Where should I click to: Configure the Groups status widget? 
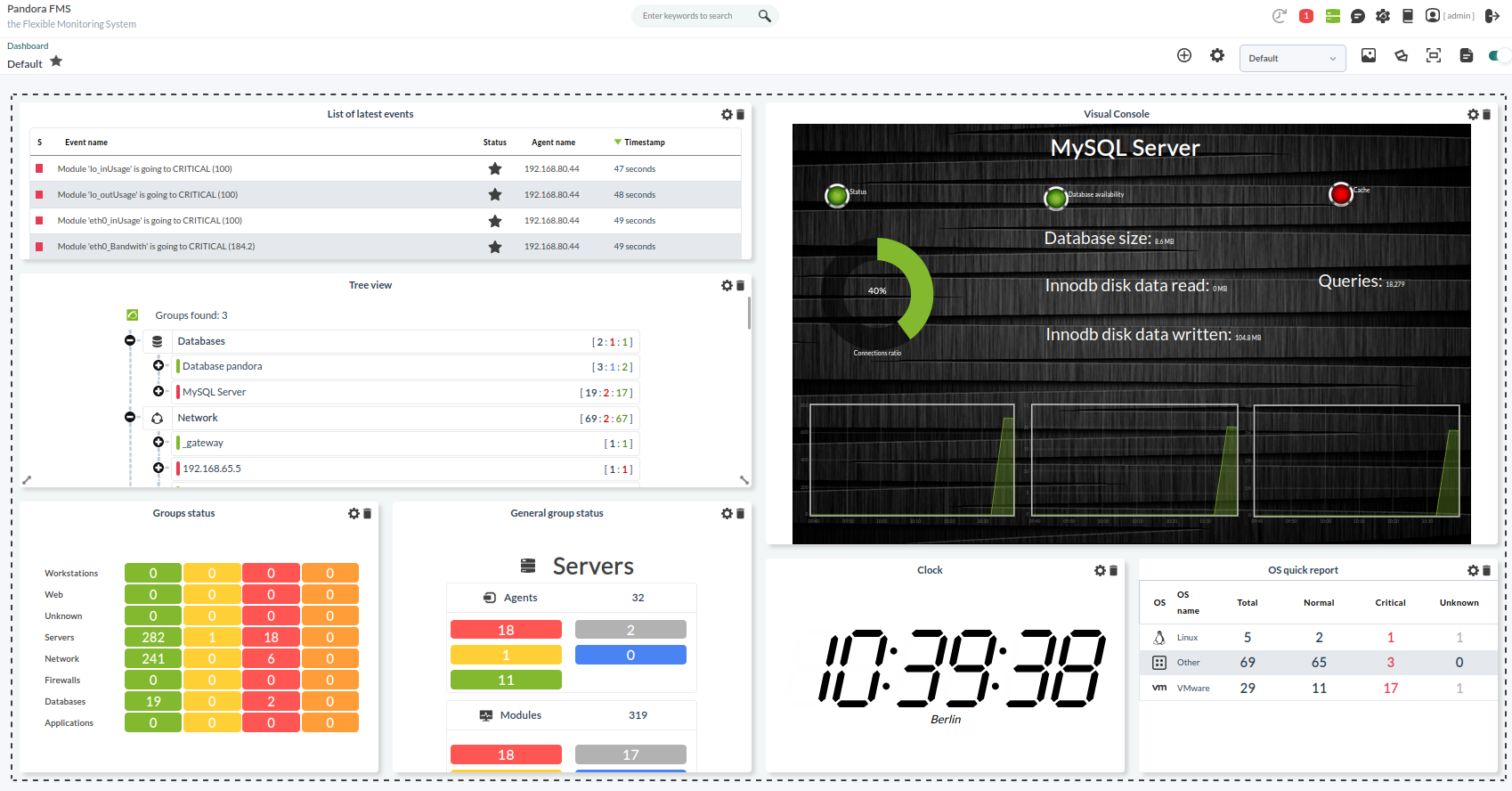[354, 513]
